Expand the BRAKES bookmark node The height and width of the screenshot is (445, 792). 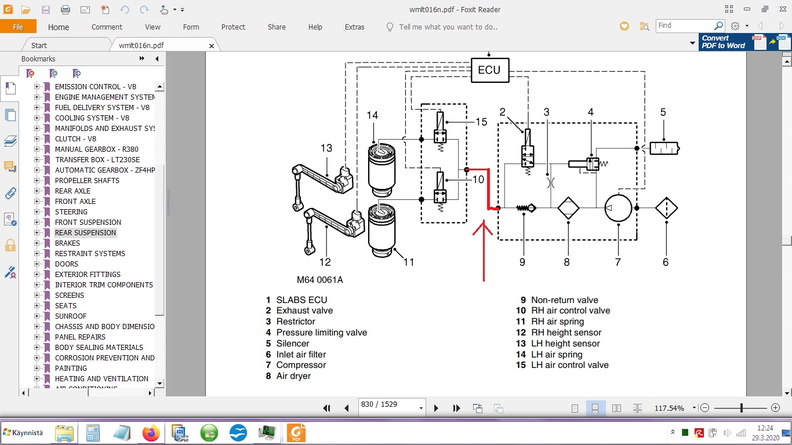(37, 243)
